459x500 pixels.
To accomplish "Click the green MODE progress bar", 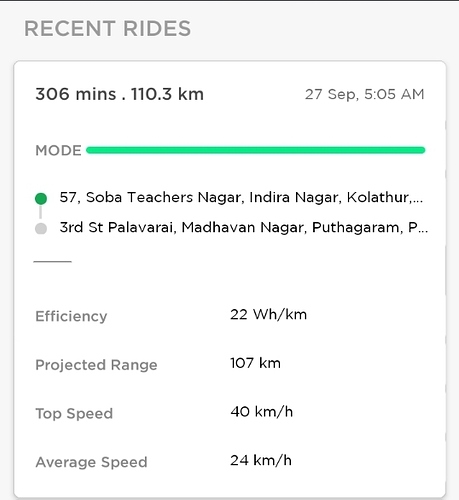I will (x=256, y=150).
